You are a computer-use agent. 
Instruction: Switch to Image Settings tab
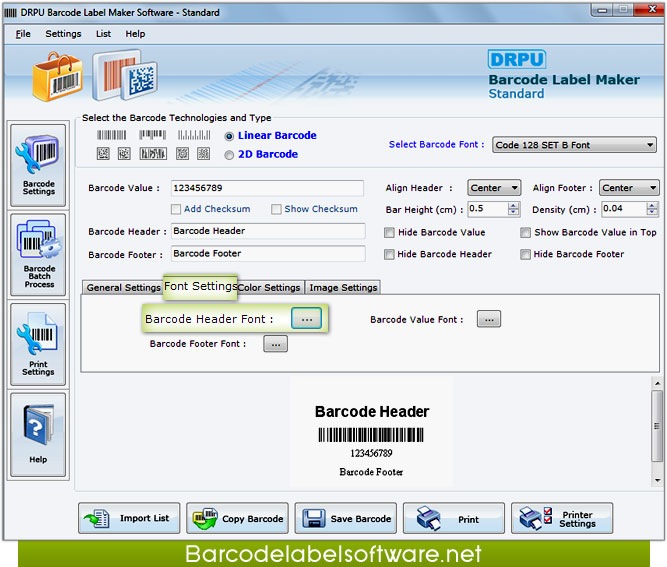343,288
